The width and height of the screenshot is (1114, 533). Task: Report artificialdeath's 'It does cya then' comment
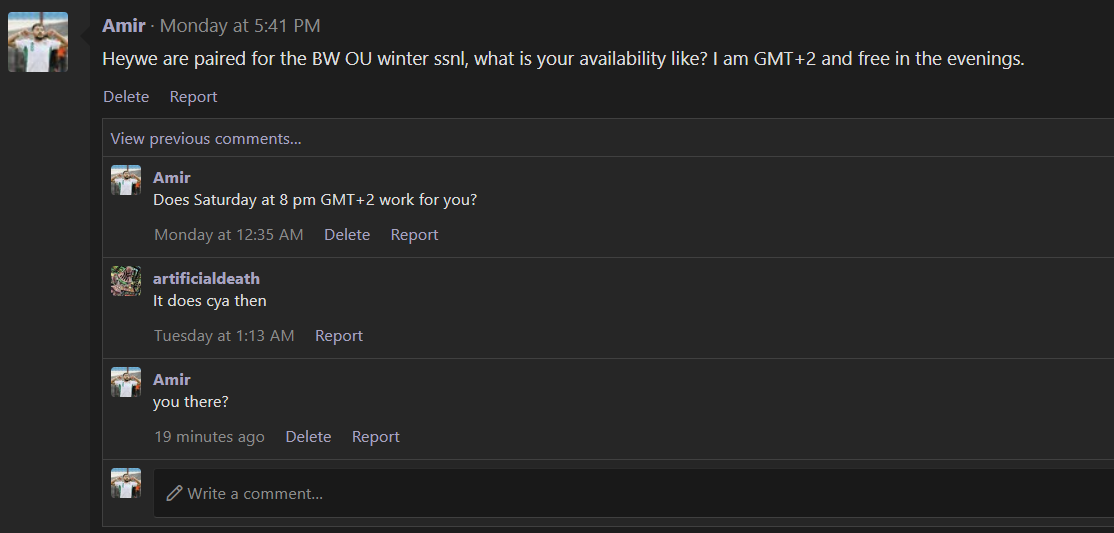[339, 335]
